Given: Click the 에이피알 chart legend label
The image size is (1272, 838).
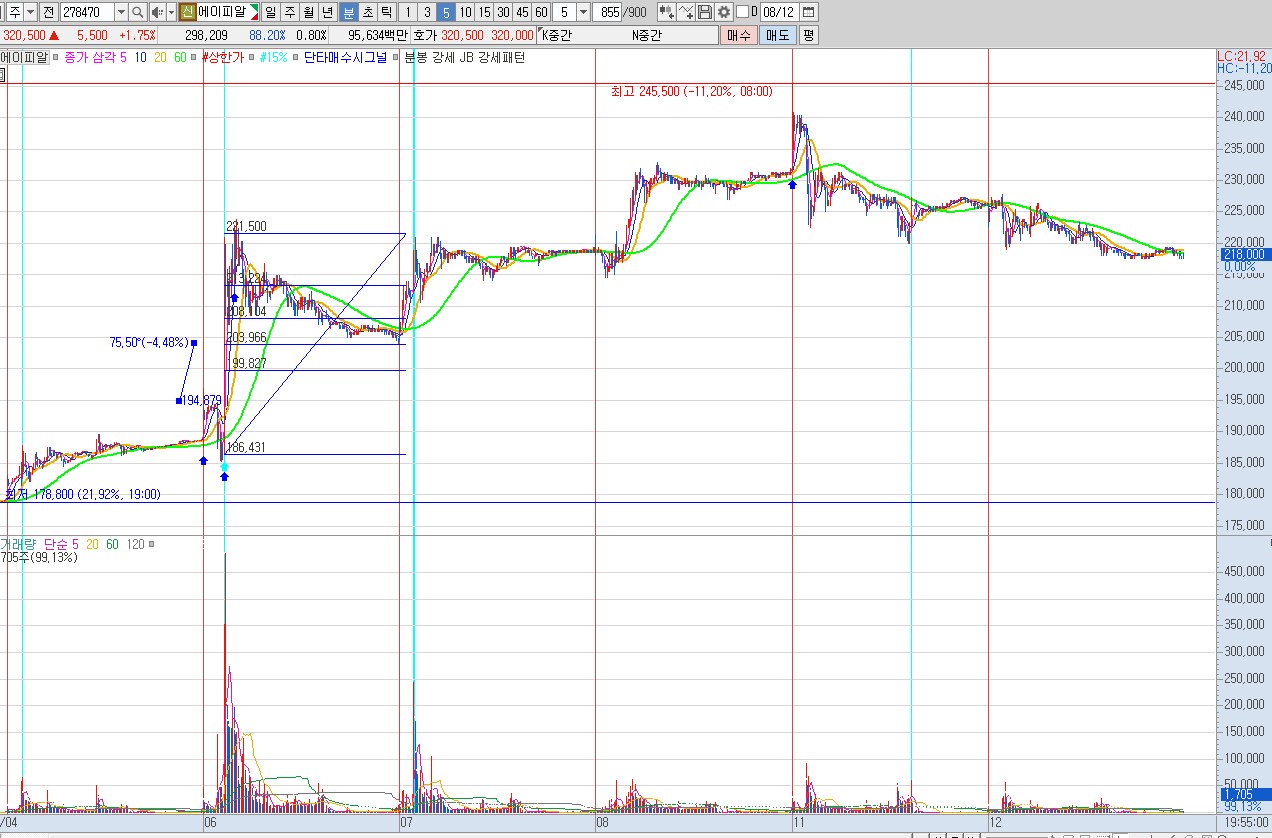Looking at the screenshot, I should tap(24, 57).
